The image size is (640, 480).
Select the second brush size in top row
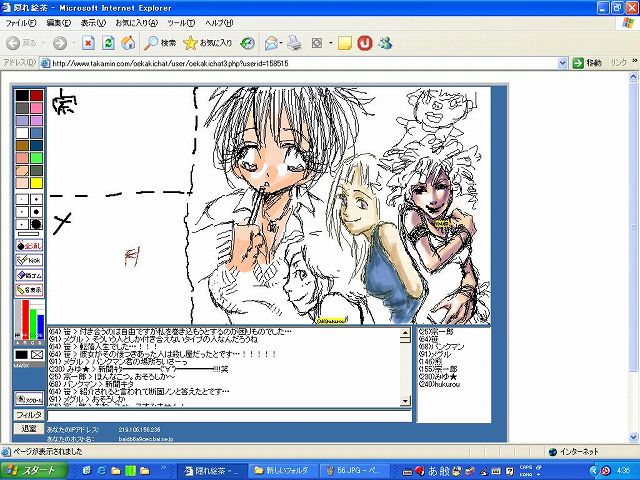pyautogui.click(x=36, y=200)
